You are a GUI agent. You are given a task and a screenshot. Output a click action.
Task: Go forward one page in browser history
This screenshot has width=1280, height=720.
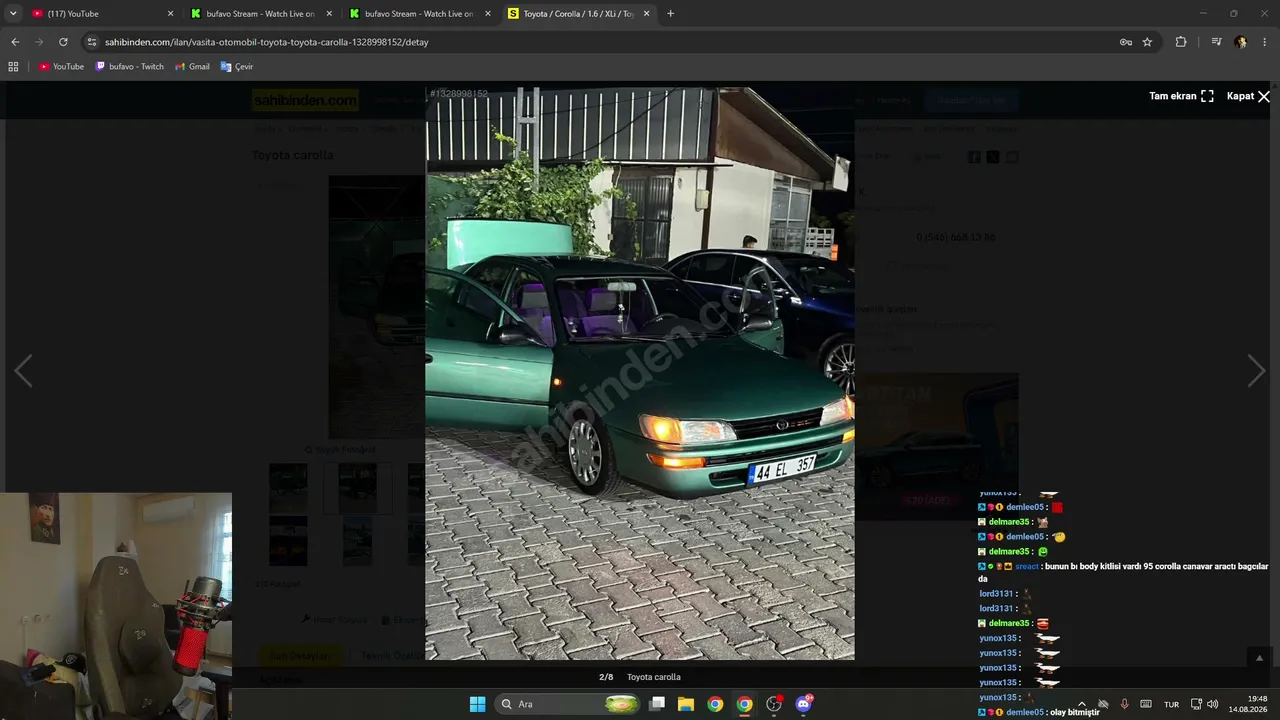point(39,42)
